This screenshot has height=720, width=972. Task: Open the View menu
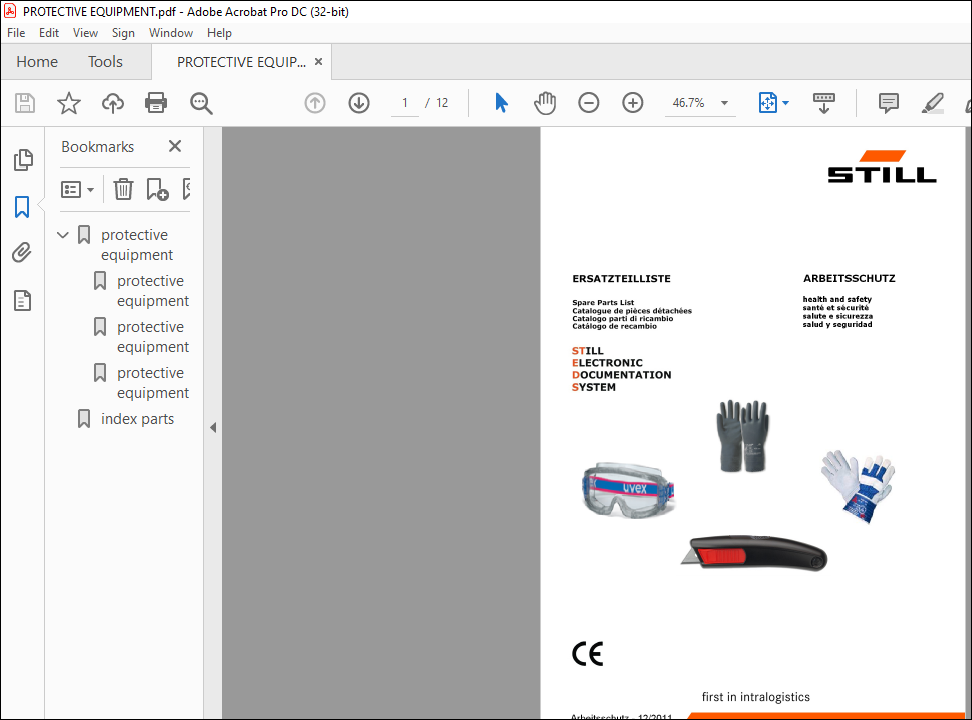coord(85,33)
